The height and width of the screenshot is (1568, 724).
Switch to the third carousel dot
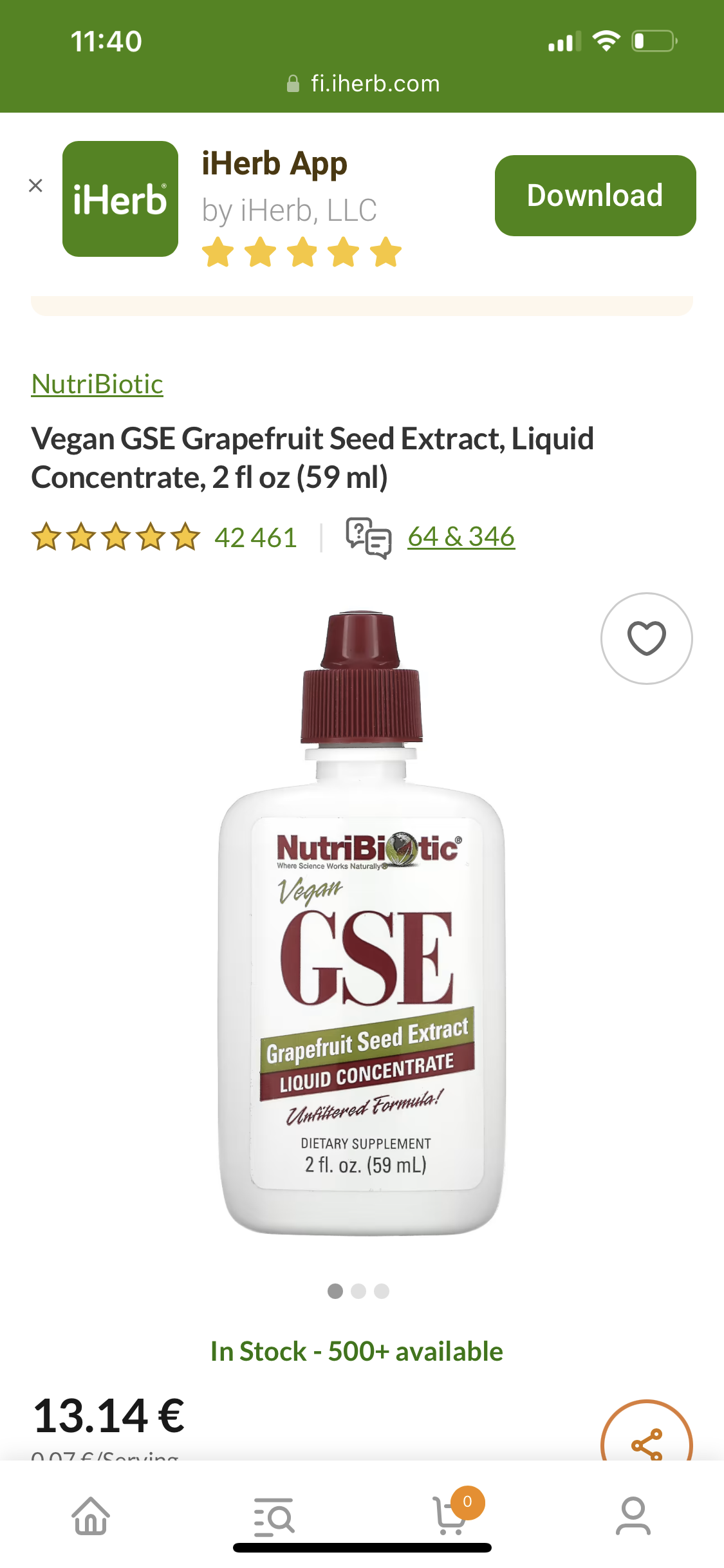pos(382,1291)
